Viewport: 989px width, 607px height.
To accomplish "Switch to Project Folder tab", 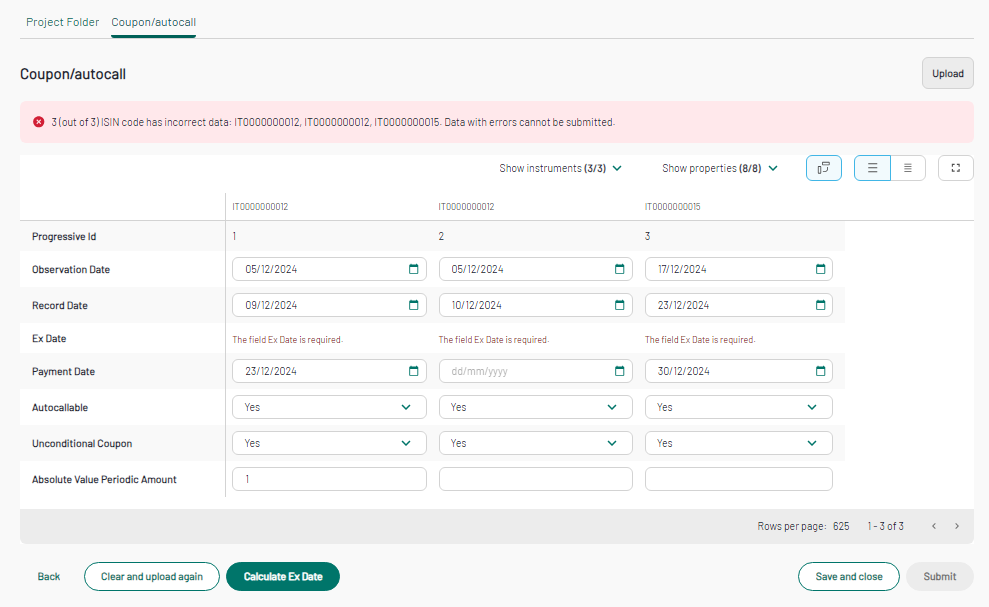I will point(62,22).
